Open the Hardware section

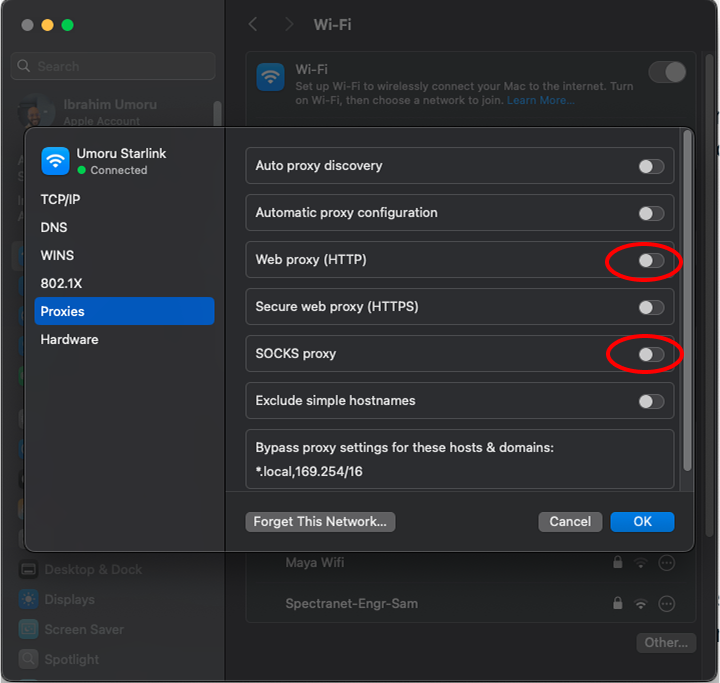point(69,339)
